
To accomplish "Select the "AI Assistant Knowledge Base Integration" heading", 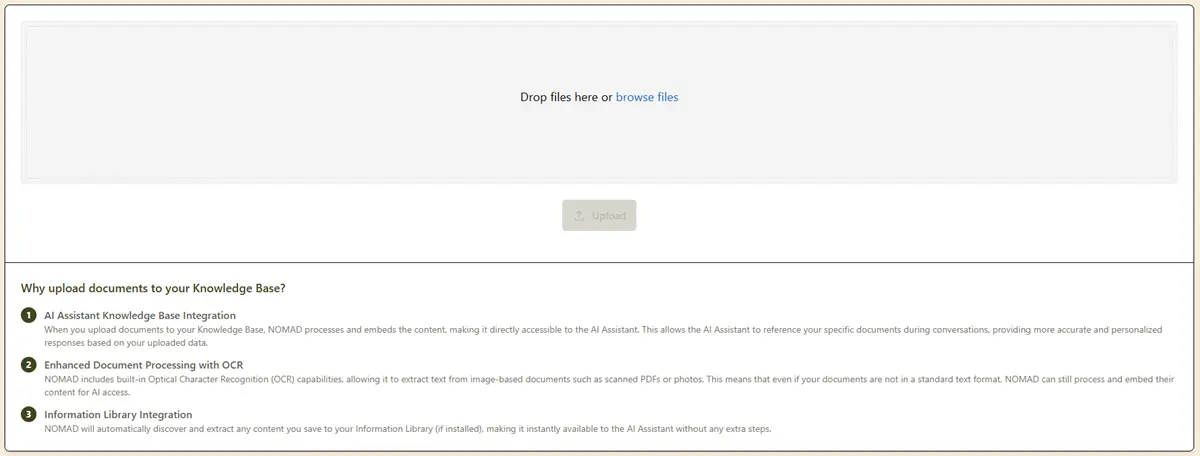I will click(140, 315).
